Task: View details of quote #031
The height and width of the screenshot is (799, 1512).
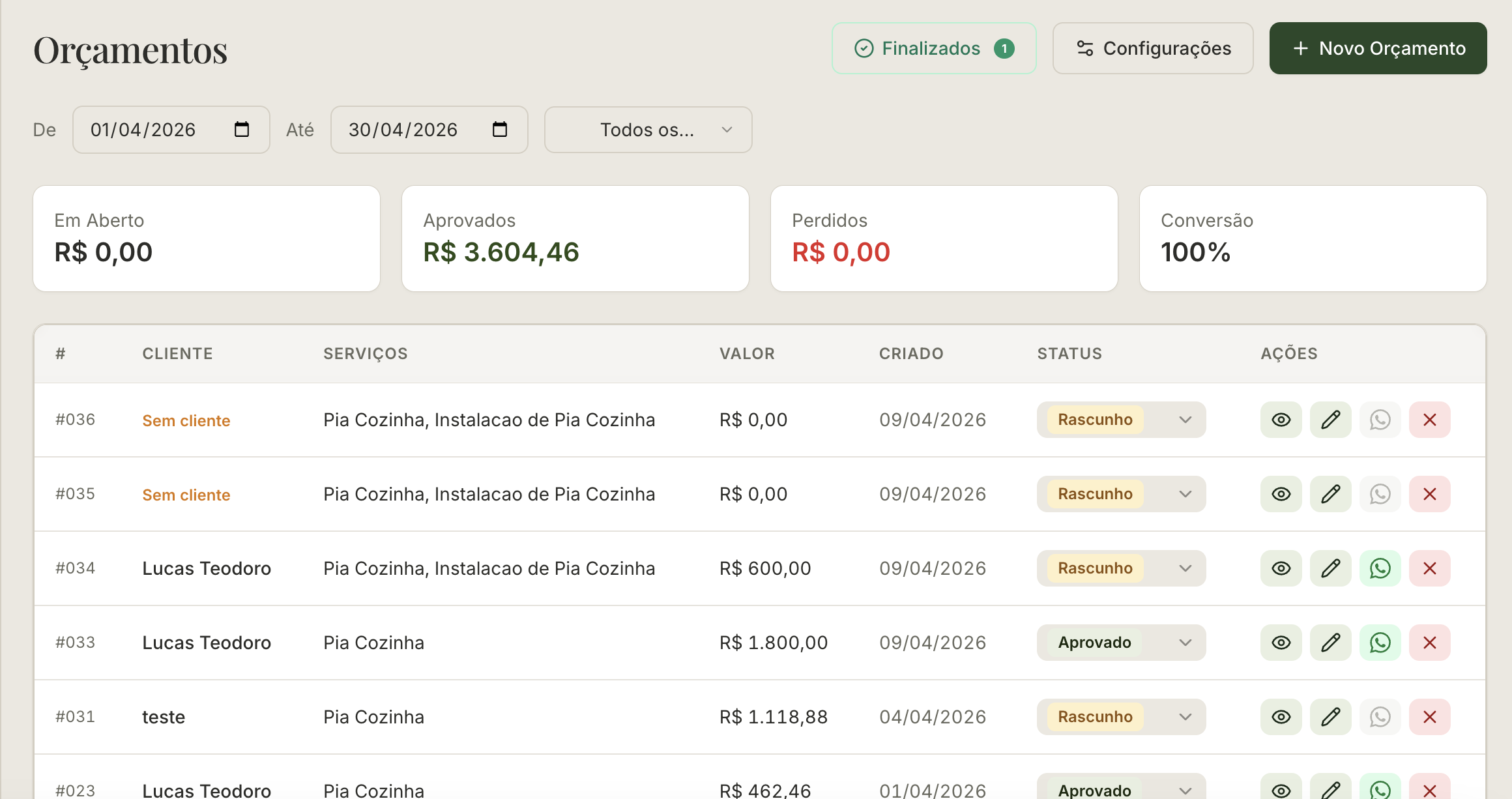Action: click(1281, 717)
